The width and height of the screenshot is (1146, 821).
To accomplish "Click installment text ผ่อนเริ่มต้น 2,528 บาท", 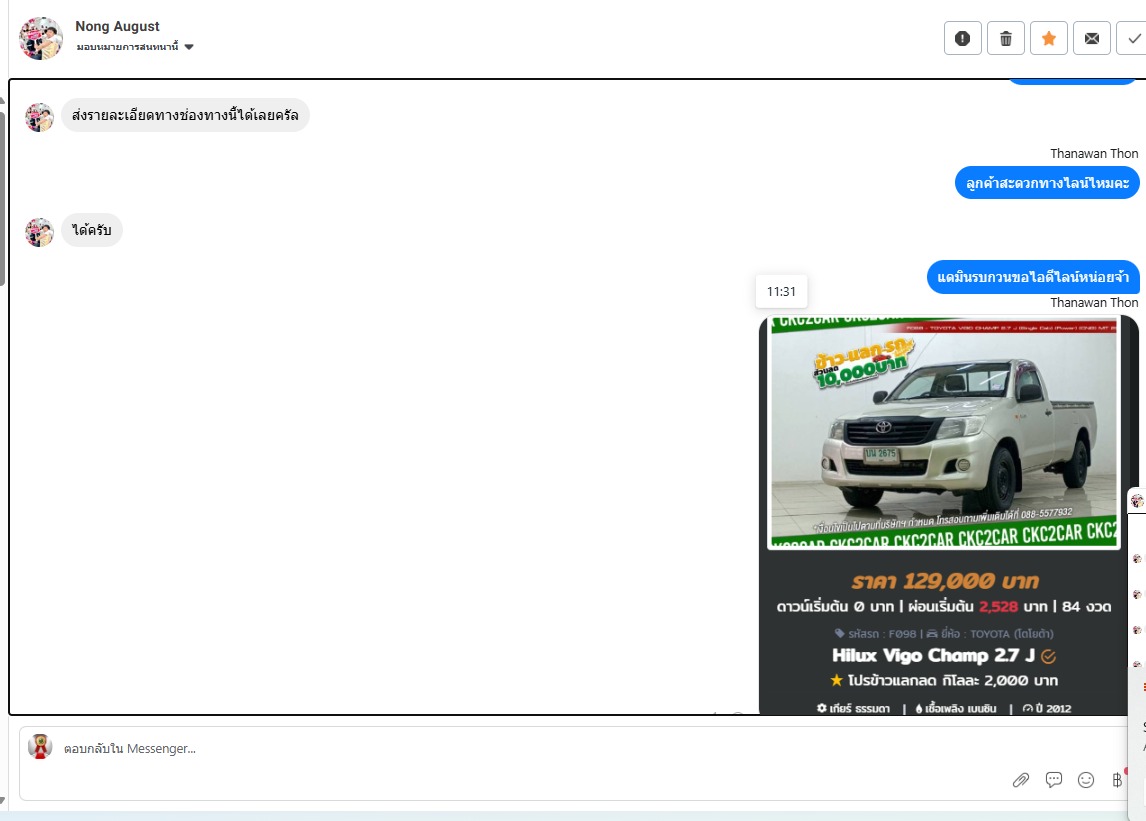I will pos(977,607).
